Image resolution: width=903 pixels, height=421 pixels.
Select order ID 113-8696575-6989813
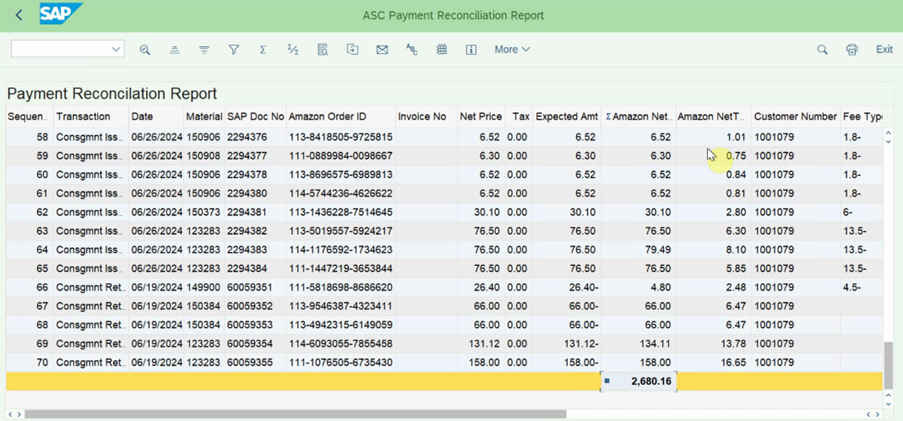click(340, 175)
